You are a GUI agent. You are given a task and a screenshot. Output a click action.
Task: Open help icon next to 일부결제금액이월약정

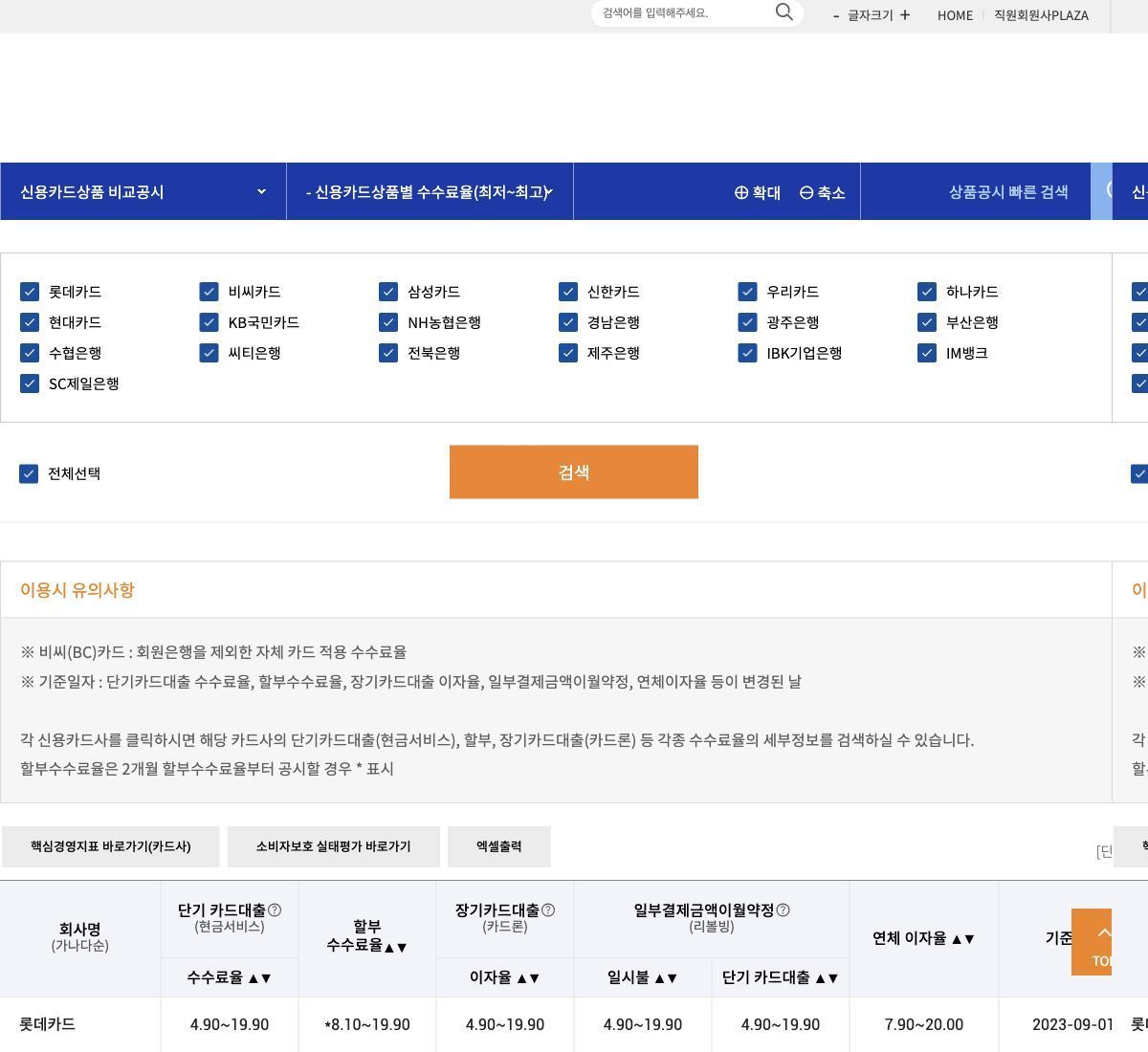pyautogui.click(x=783, y=910)
